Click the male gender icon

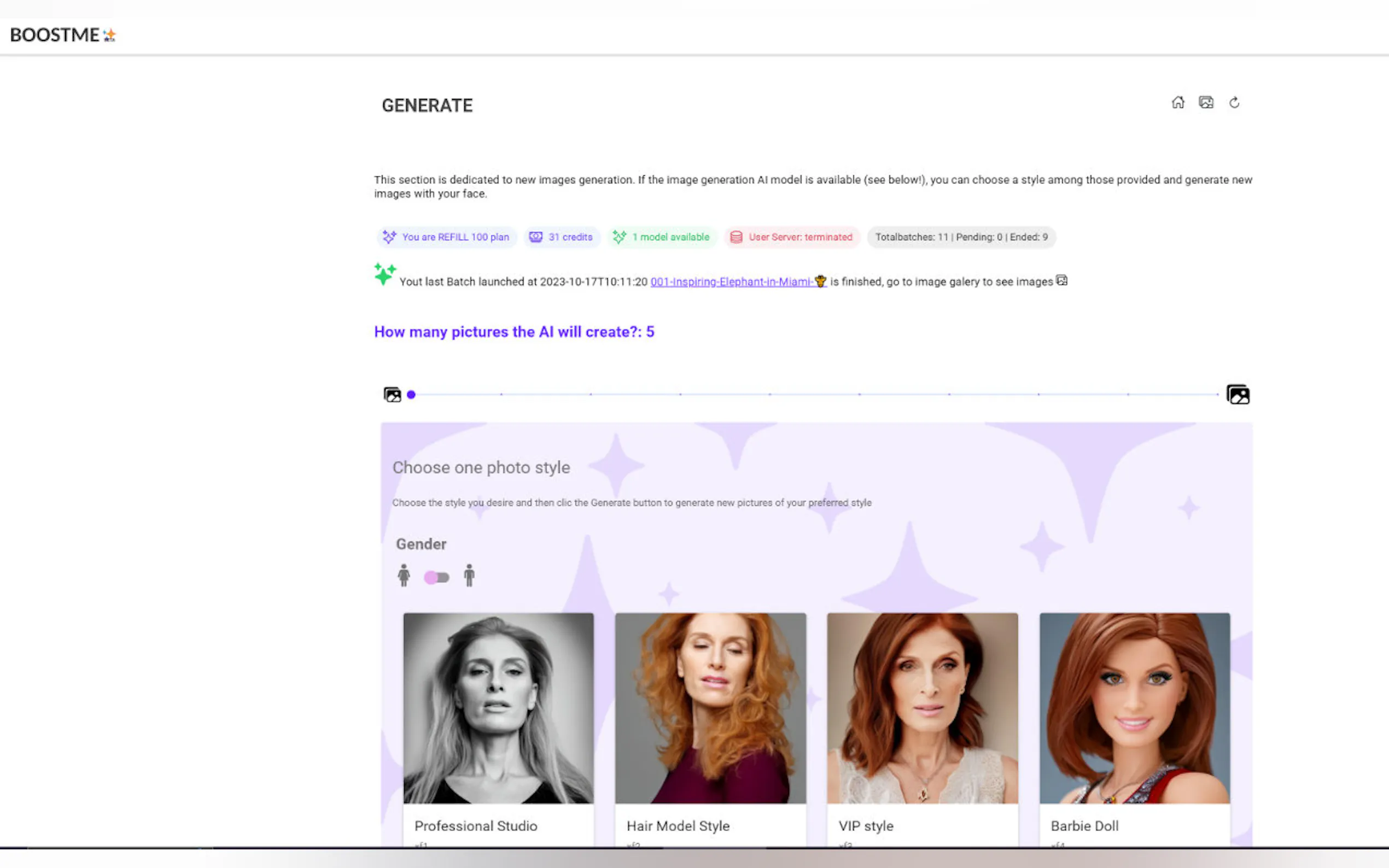tap(469, 575)
